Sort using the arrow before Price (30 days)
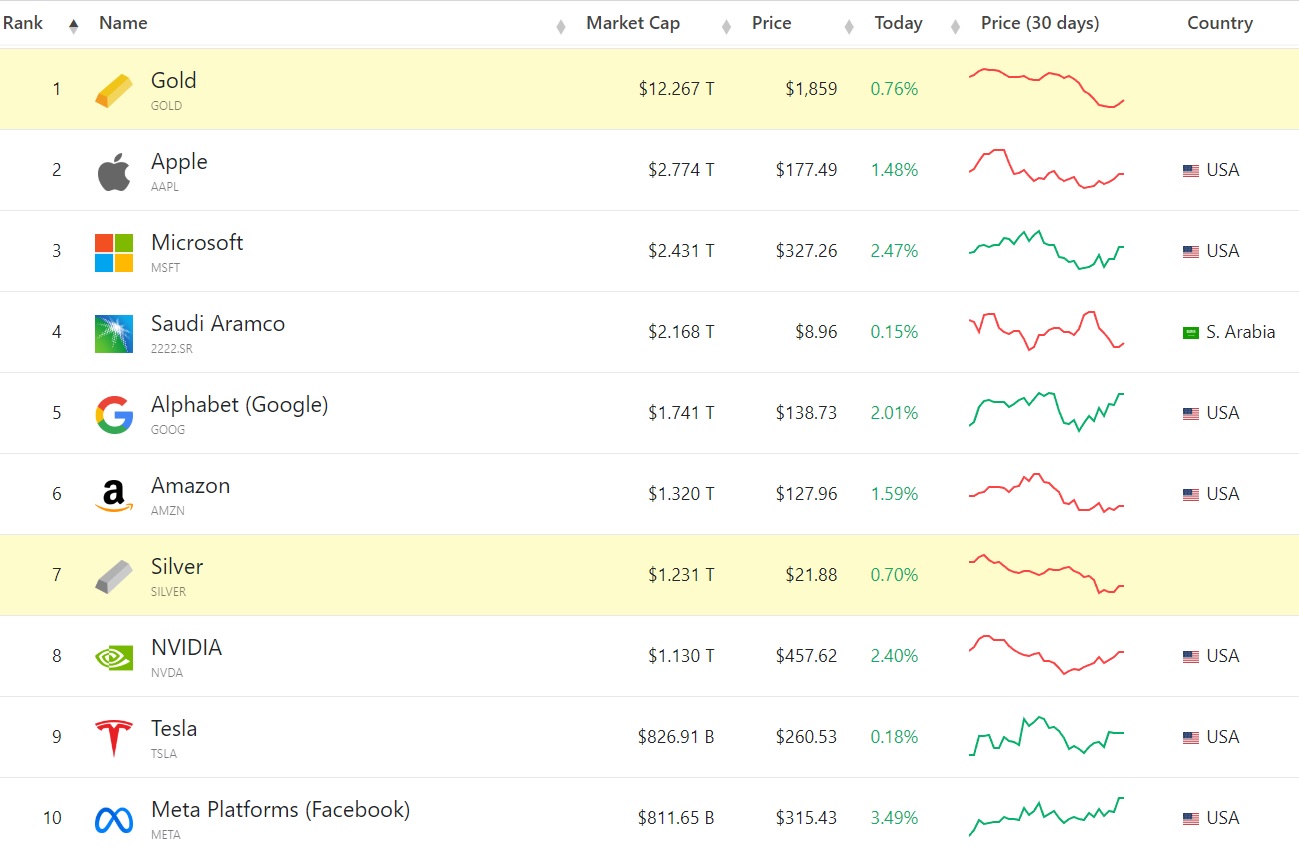 [x=956, y=27]
